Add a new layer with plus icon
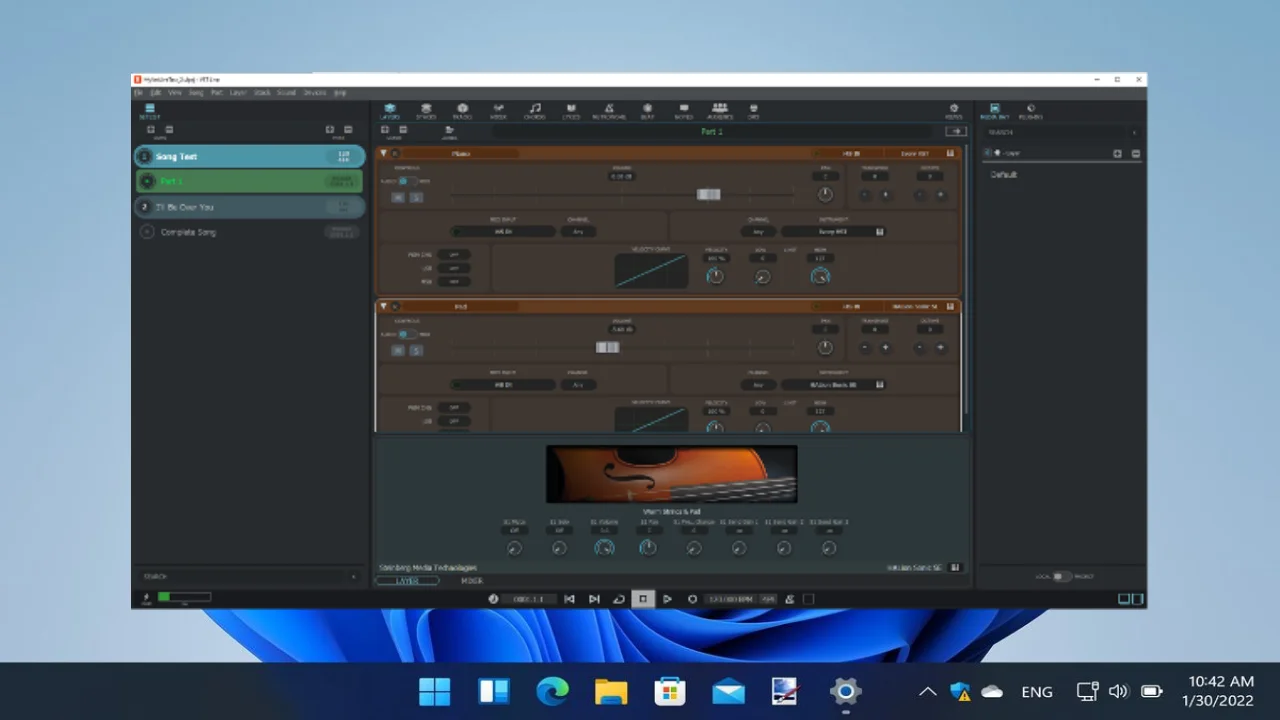 tap(385, 129)
